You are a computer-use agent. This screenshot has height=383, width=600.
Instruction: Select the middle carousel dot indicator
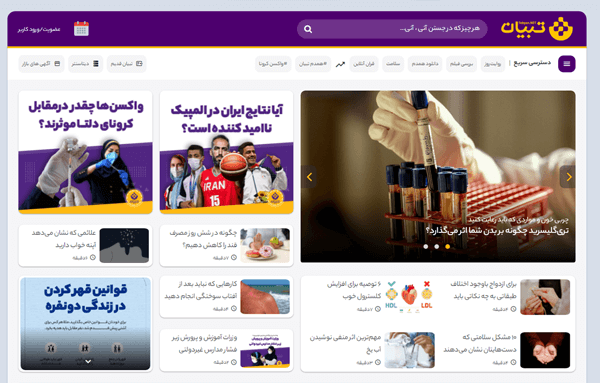pos(437,247)
